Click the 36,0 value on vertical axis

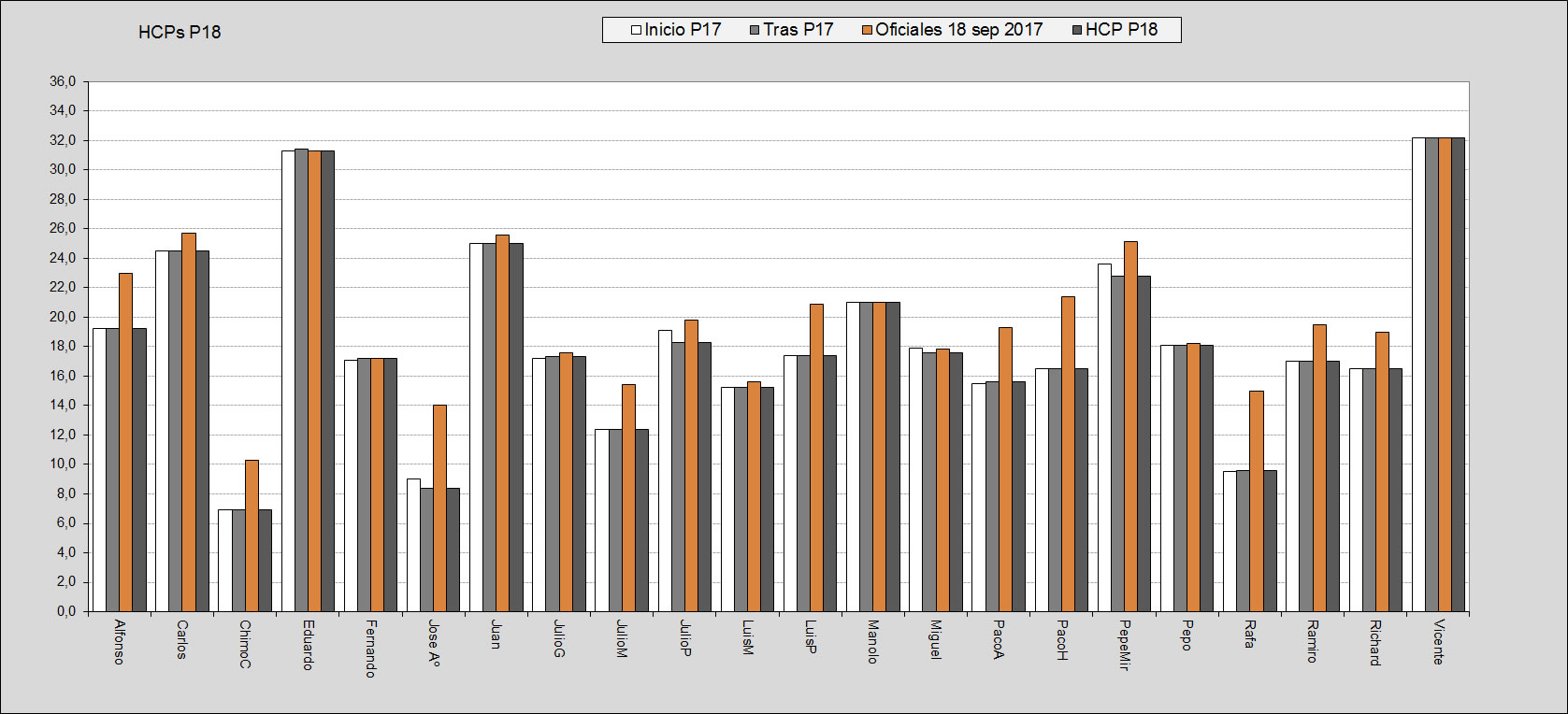pos(64,82)
